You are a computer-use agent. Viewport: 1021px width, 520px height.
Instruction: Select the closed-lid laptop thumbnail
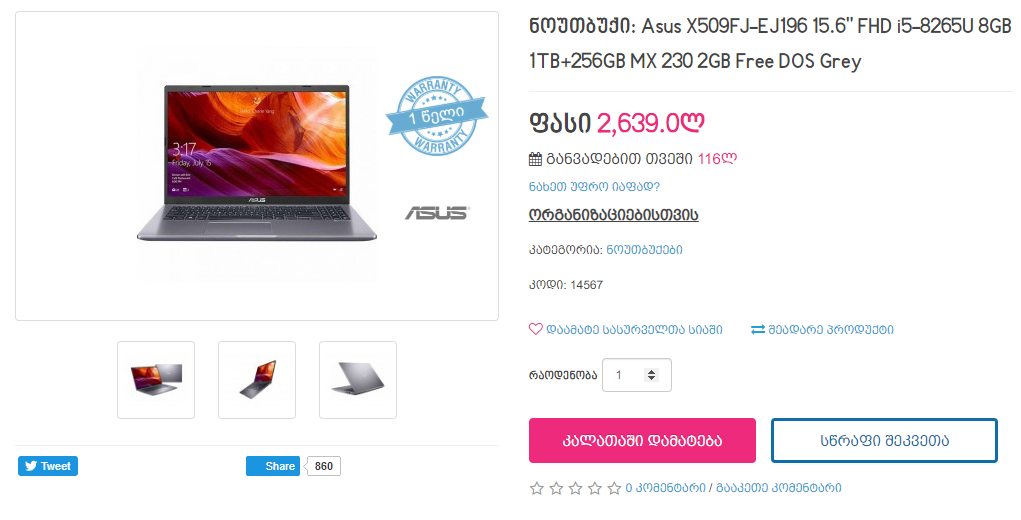pyautogui.click(x=357, y=380)
